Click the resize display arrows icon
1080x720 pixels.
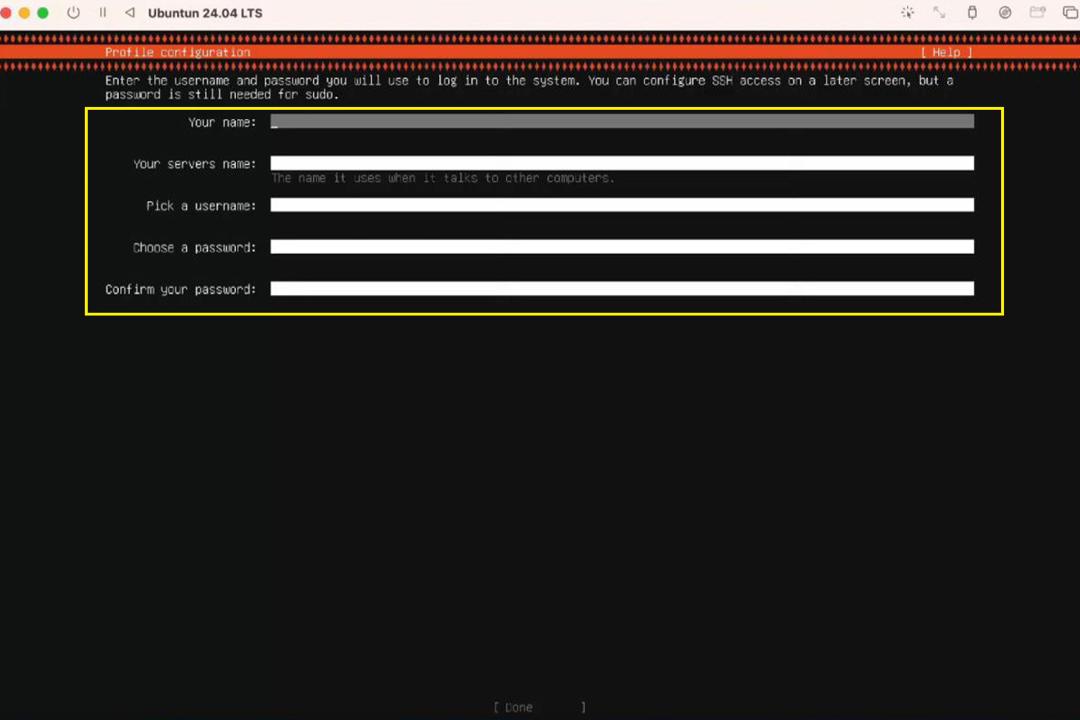click(939, 12)
